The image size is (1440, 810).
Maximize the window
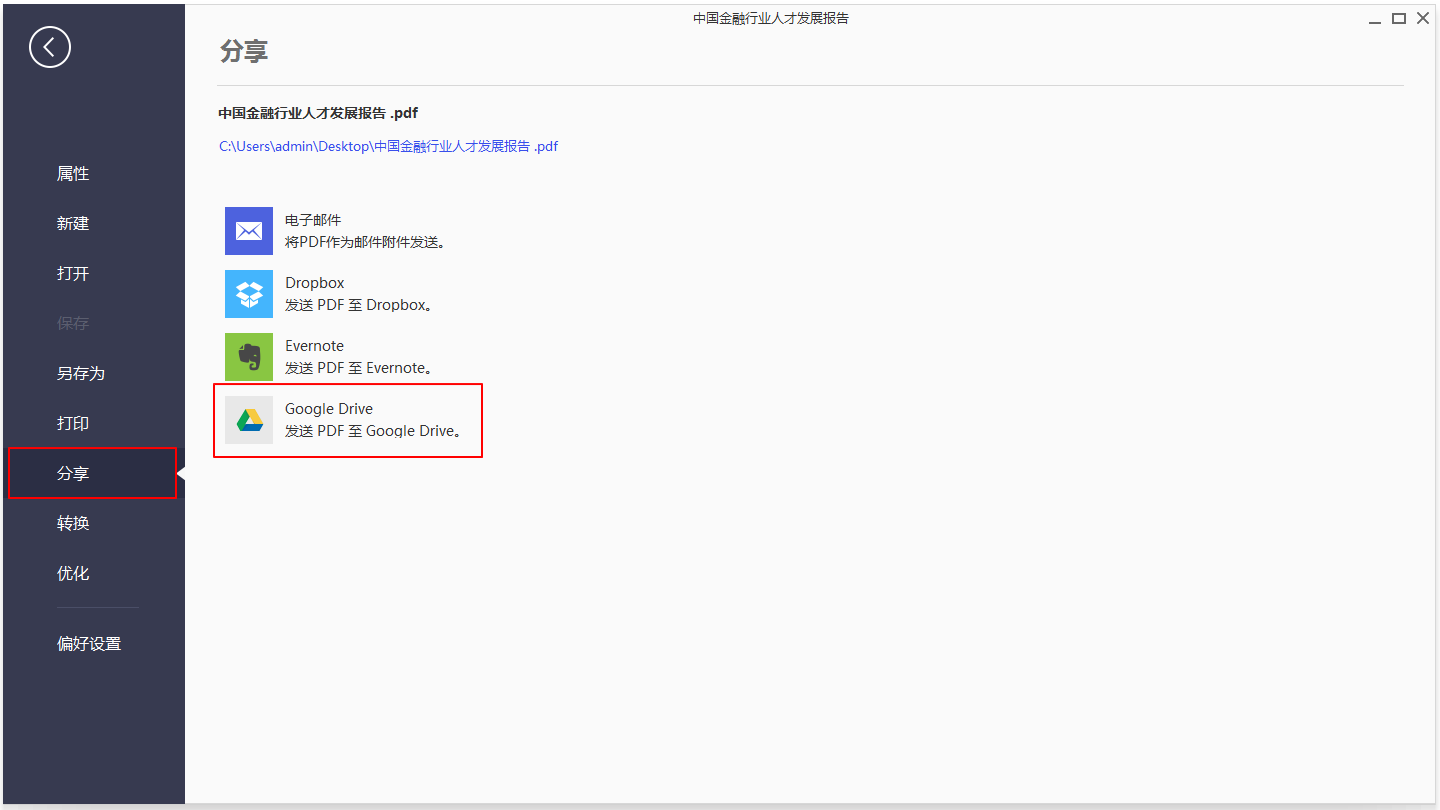click(1399, 18)
